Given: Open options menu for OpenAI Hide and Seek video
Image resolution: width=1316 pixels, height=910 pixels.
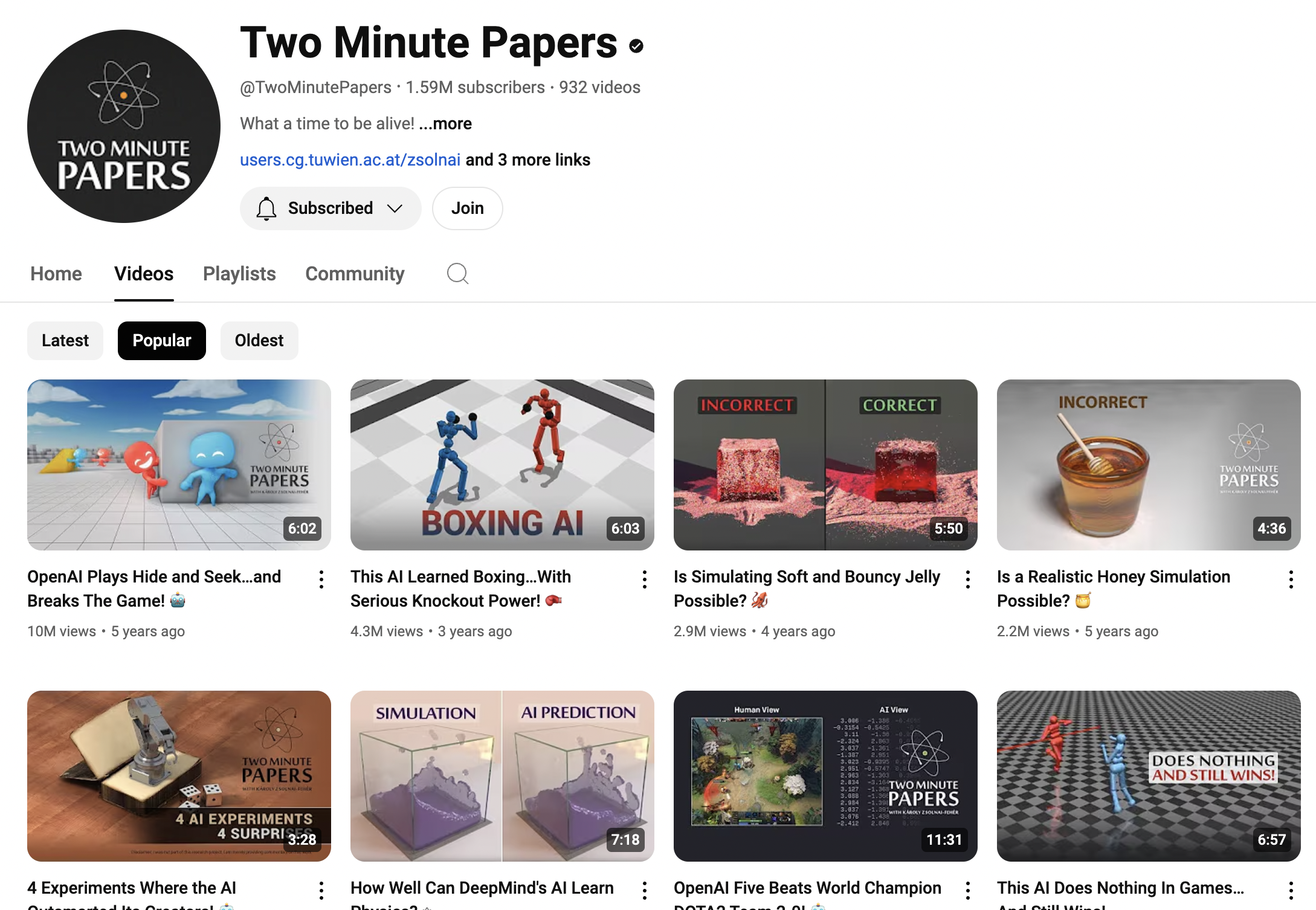Looking at the screenshot, I should [321, 579].
